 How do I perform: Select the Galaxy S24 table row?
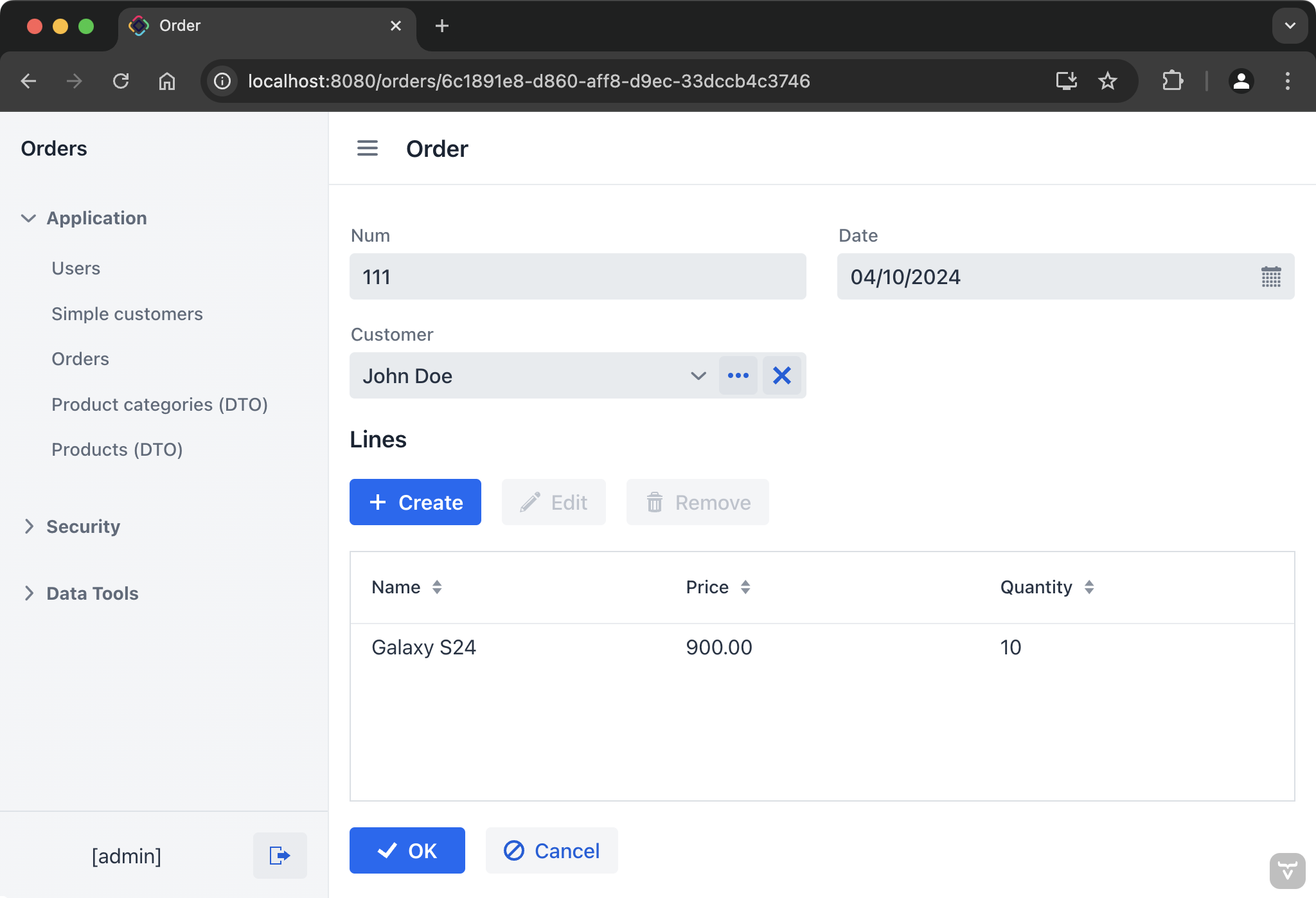(821, 647)
